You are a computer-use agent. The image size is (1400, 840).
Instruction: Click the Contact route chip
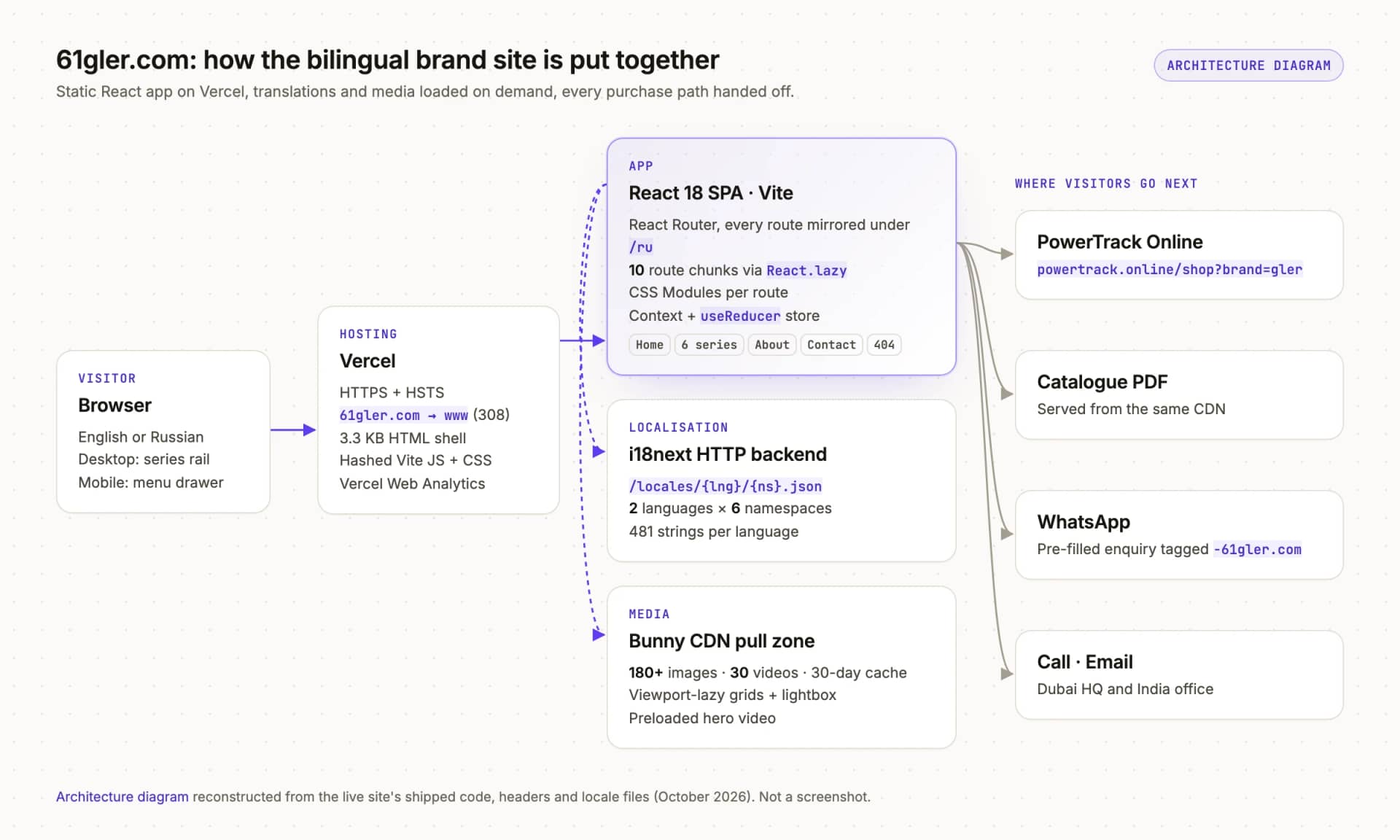tap(831, 345)
